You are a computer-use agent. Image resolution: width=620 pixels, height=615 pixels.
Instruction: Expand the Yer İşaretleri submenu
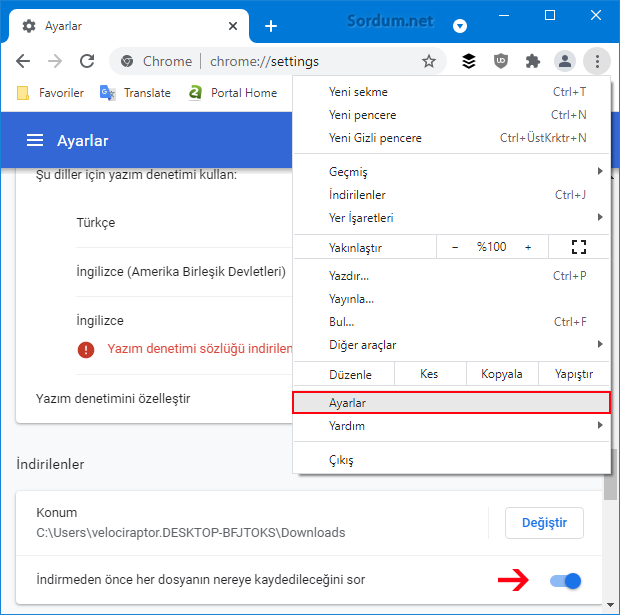pos(451,218)
